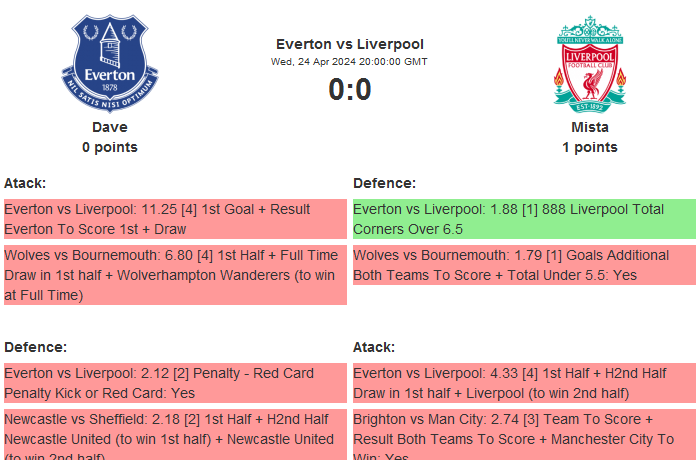The width and height of the screenshot is (700, 460).
Task: Select the Everton vs Liverpool match title
Action: click(349, 44)
